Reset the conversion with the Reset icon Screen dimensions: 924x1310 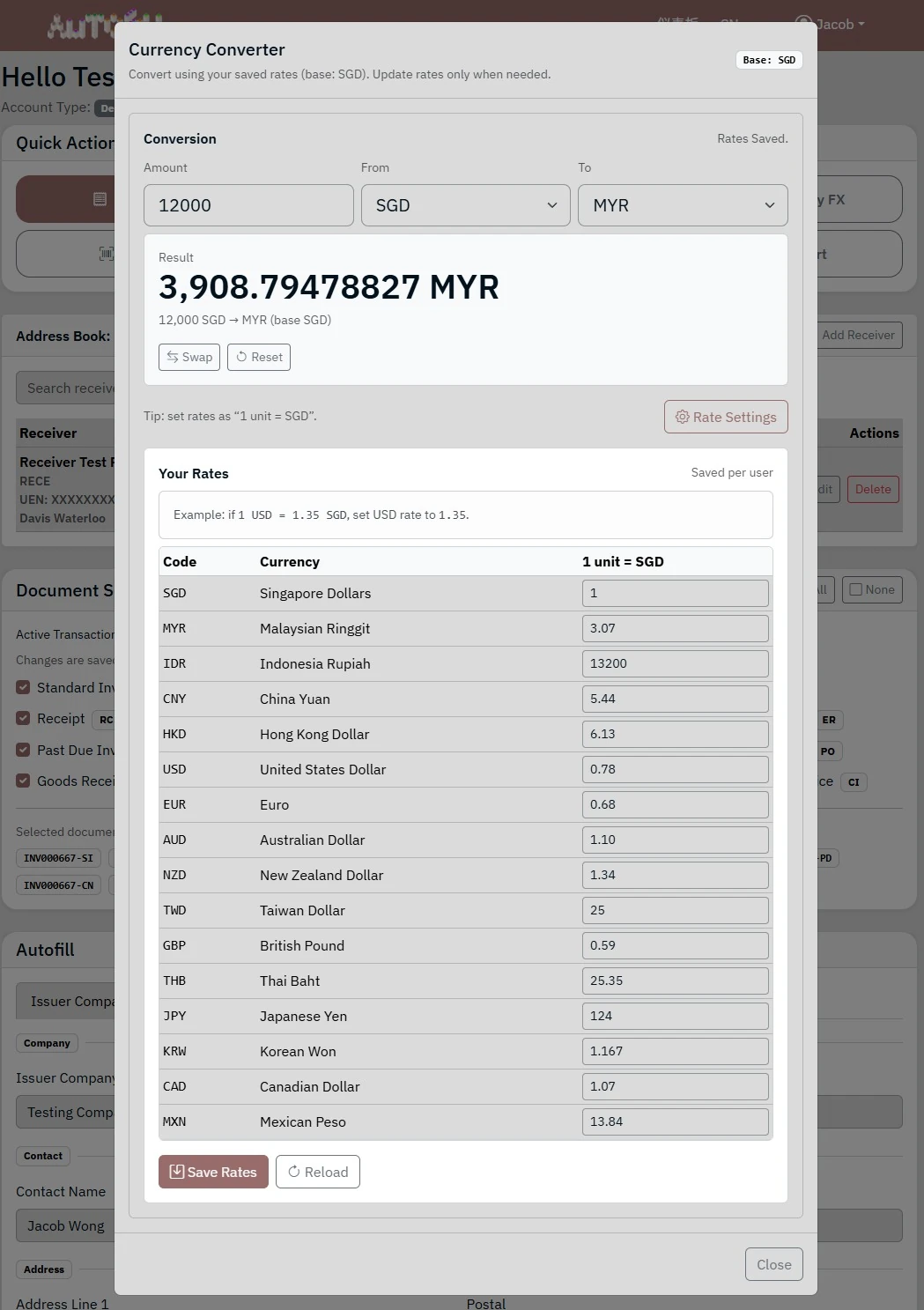(x=242, y=357)
